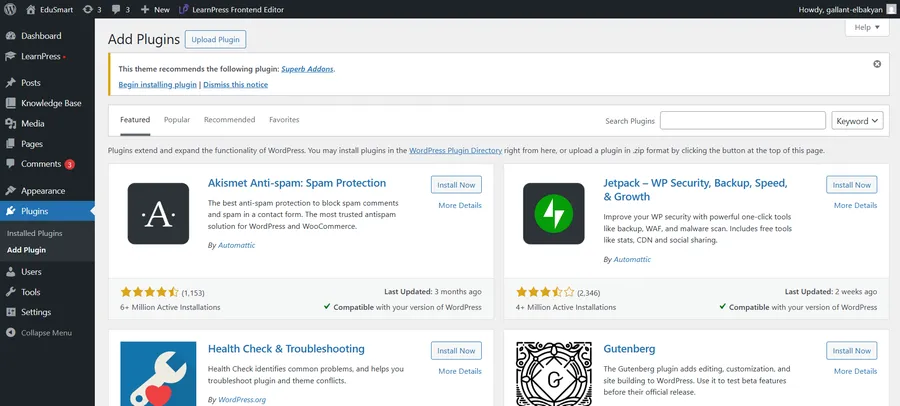Open the Superb Addons link
This screenshot has width=900, height=406.
coord(307,69)
